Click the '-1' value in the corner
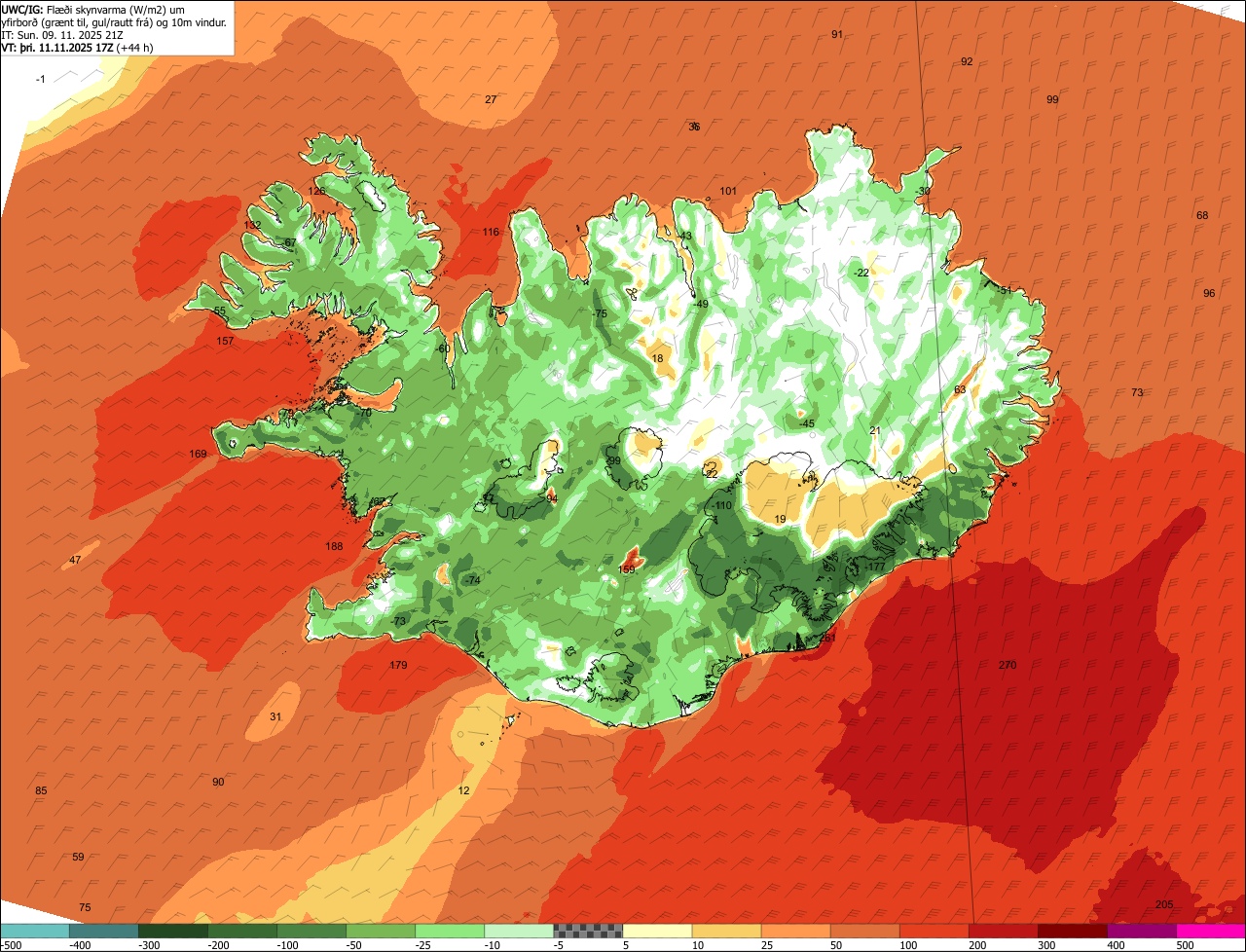Viewport: 1246px width, 952px height. (40, 79)
